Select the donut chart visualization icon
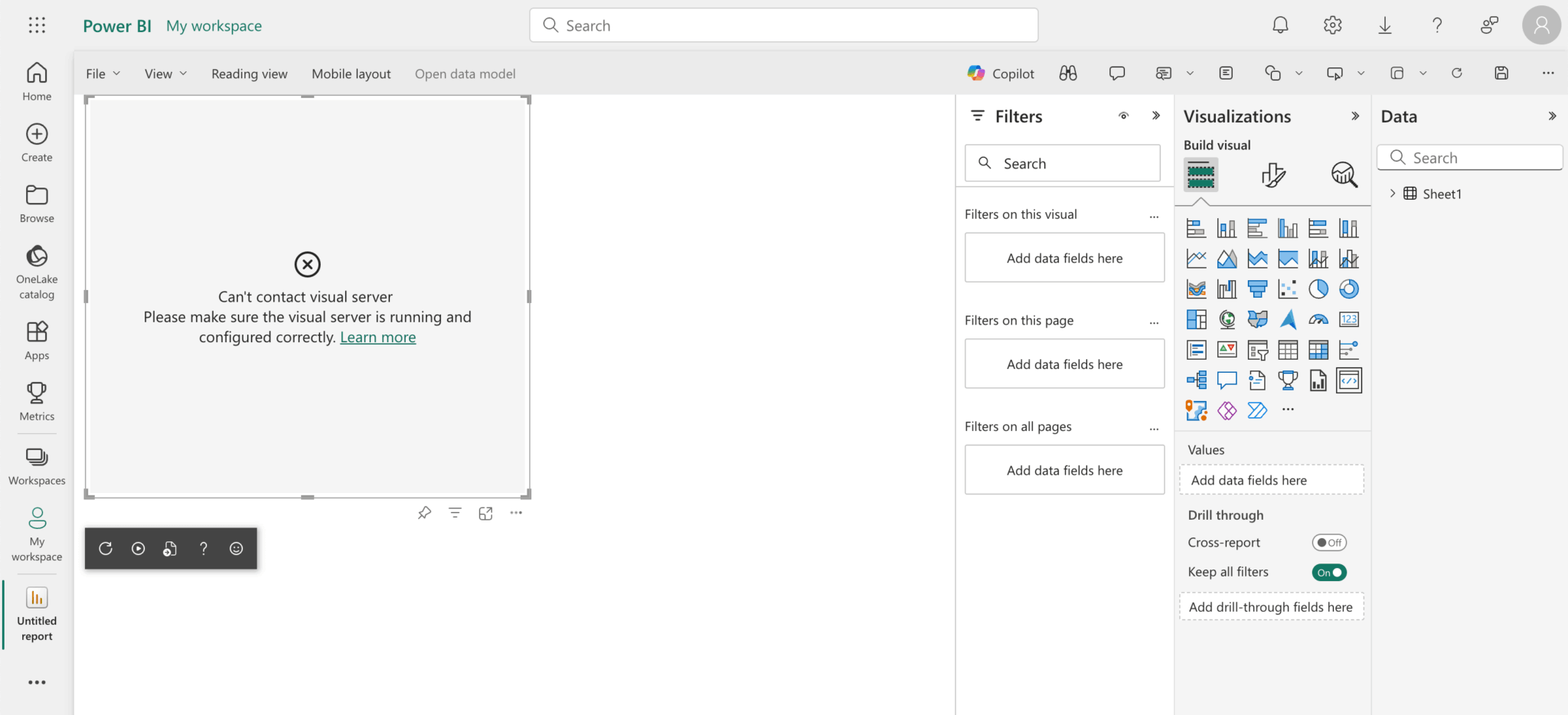 point(1348,289)
